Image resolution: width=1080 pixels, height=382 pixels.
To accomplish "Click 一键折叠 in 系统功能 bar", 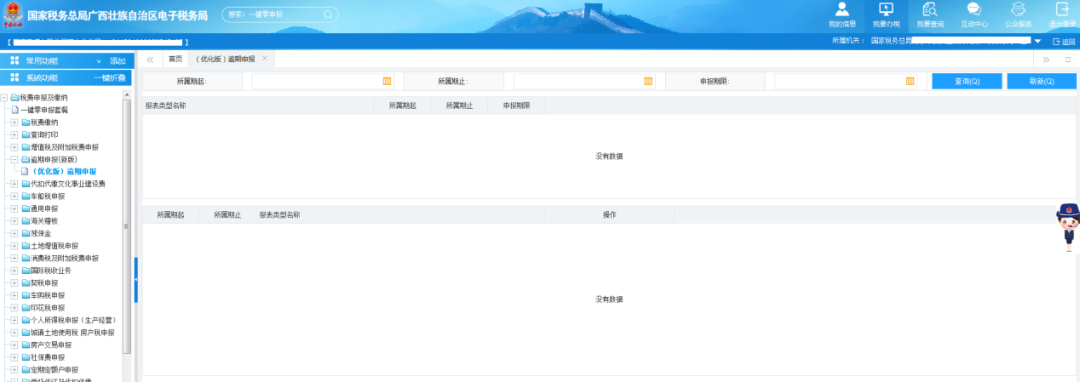I will point(110,78).
